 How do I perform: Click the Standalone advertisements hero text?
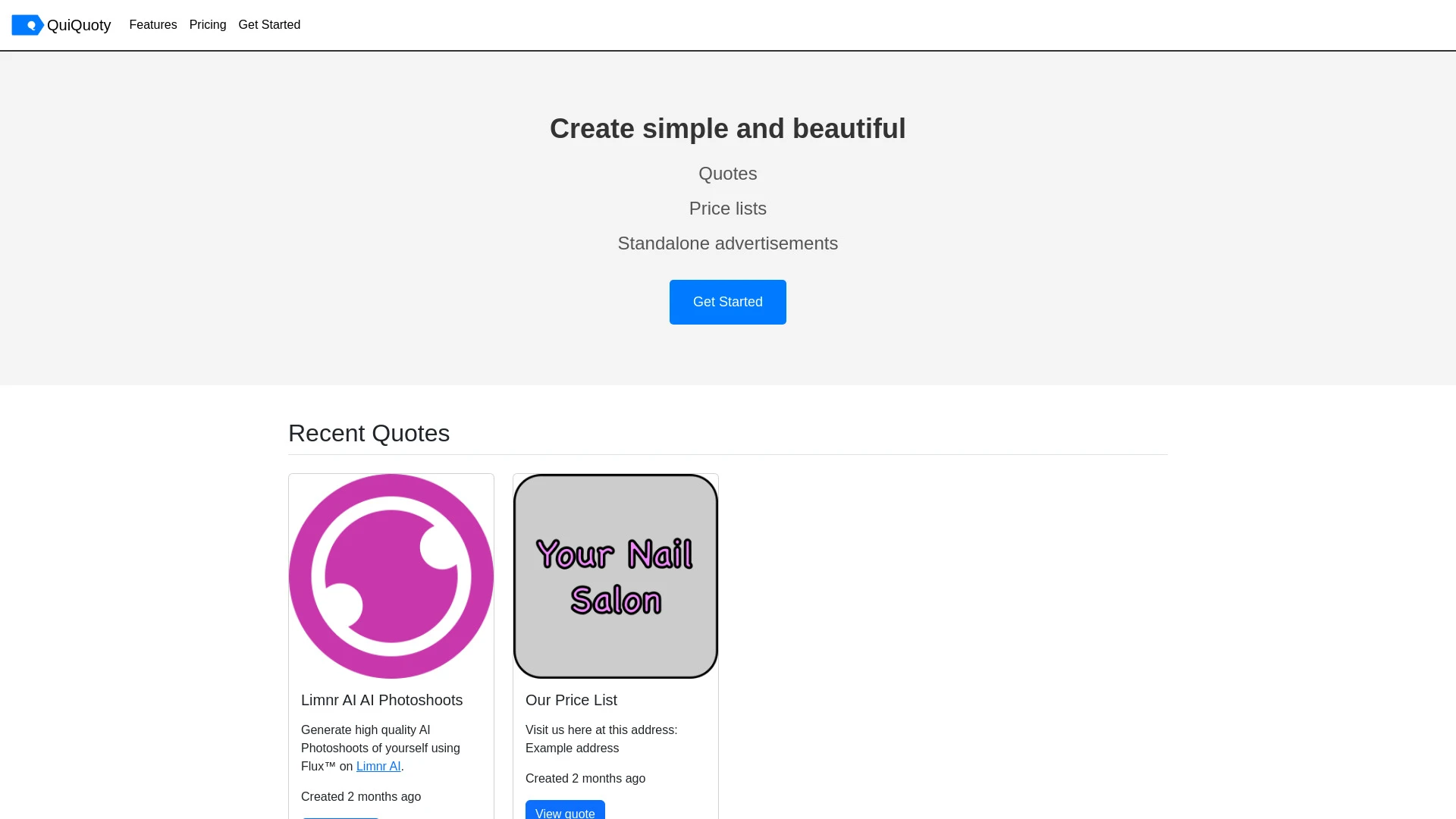(727, 243)
